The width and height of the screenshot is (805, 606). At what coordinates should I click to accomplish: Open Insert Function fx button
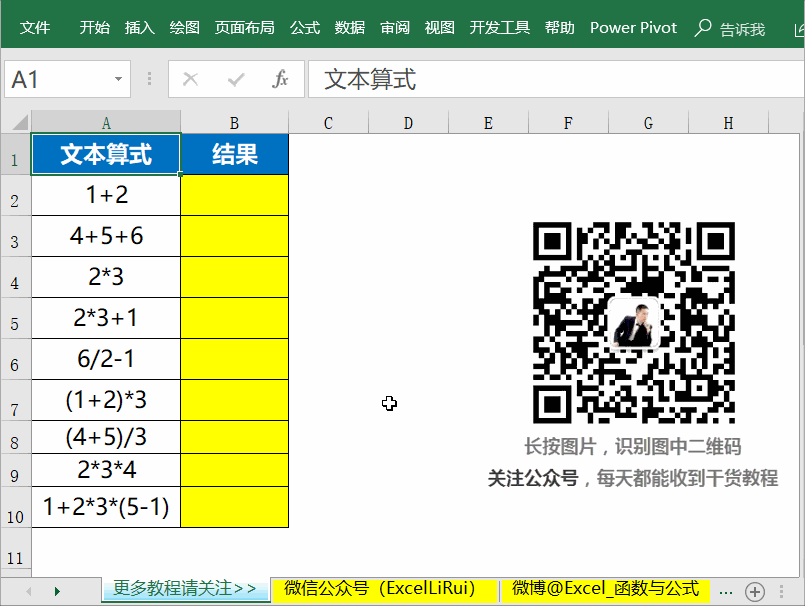[280, 79]
